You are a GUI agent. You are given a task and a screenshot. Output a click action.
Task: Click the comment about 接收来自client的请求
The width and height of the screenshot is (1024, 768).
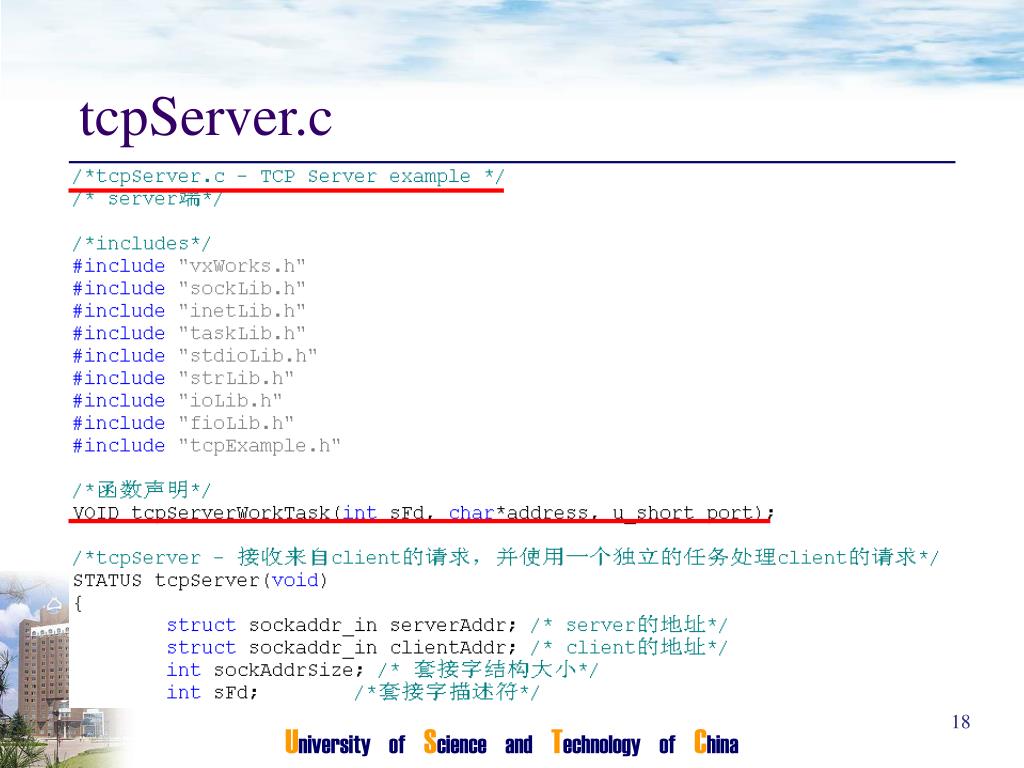pos(505,557)
